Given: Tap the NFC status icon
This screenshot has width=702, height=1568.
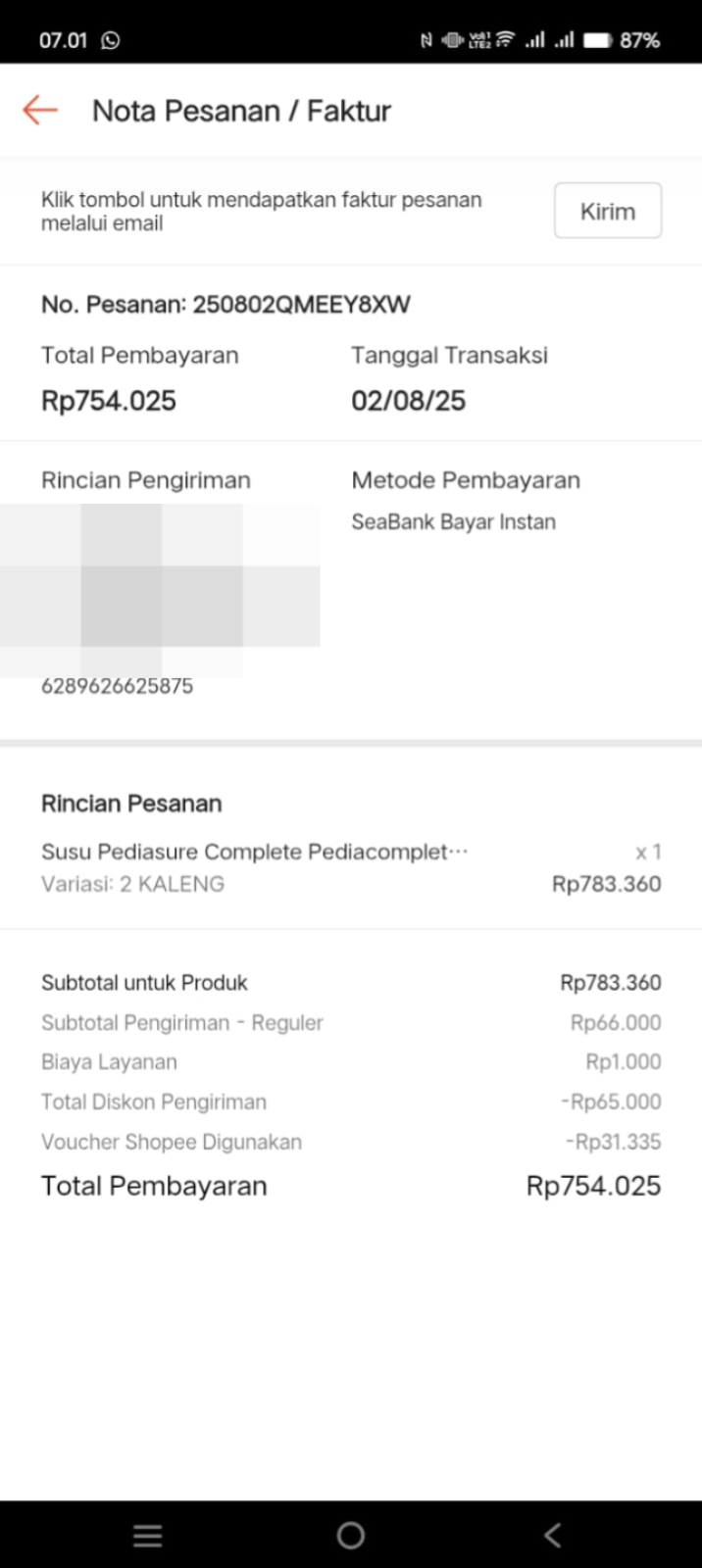Looking at the screenshot, I should pyautogui.click(x=426, y=40).
